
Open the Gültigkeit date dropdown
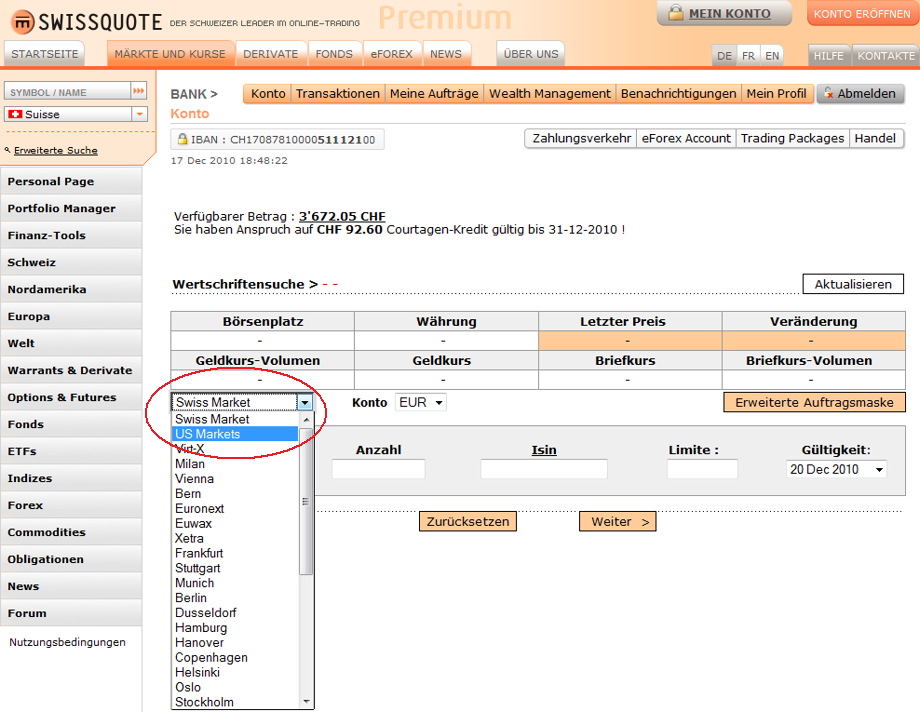[x=836, y=470]
